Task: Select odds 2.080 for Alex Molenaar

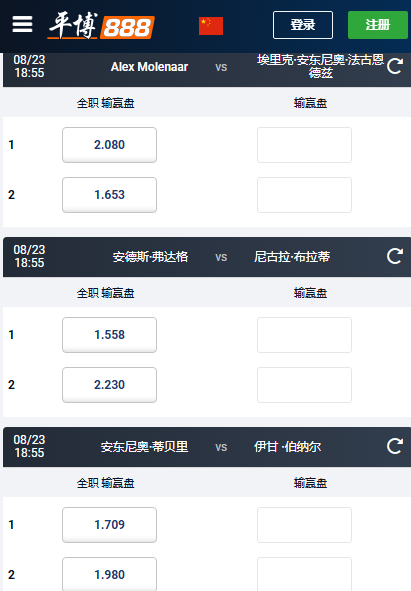Action: pos(109,145)
